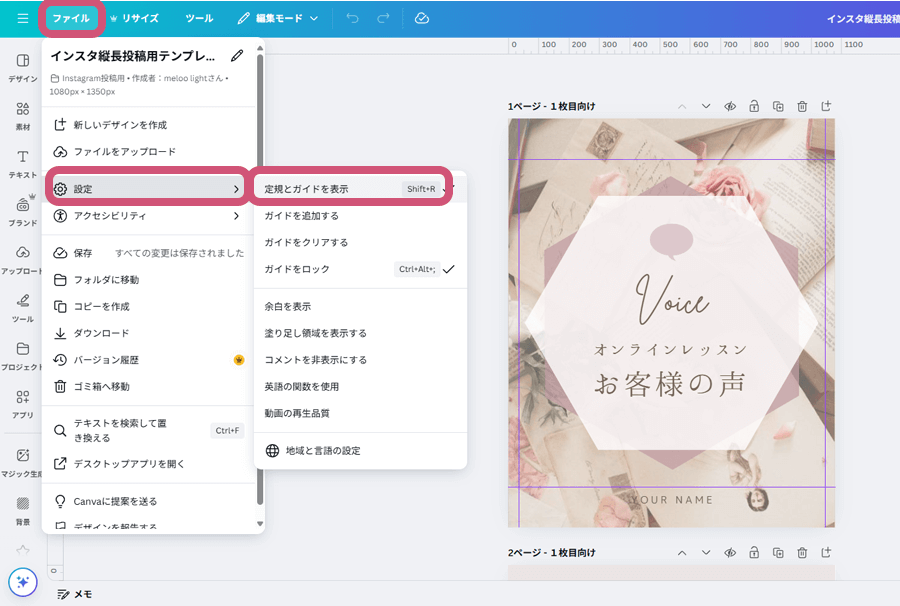Screen dimensions: 900x606
Task: Add a new page after page 1
Action: [826, 105]
